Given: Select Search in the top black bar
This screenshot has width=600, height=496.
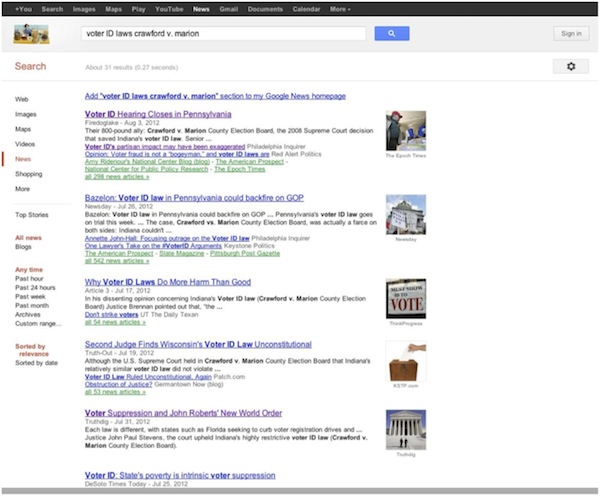Looking at the screenshot, I should click(x=52, y=9).
